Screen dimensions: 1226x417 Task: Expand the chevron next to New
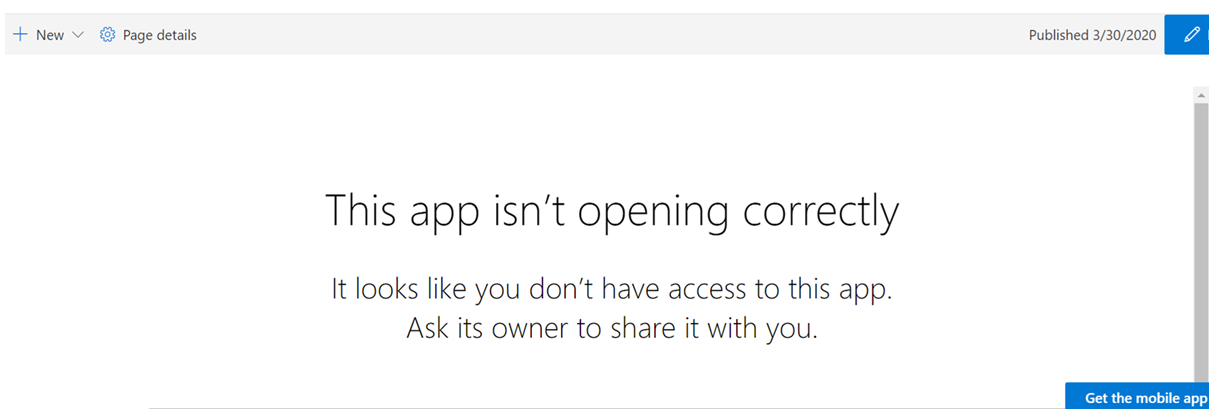(x=78, y=35)
